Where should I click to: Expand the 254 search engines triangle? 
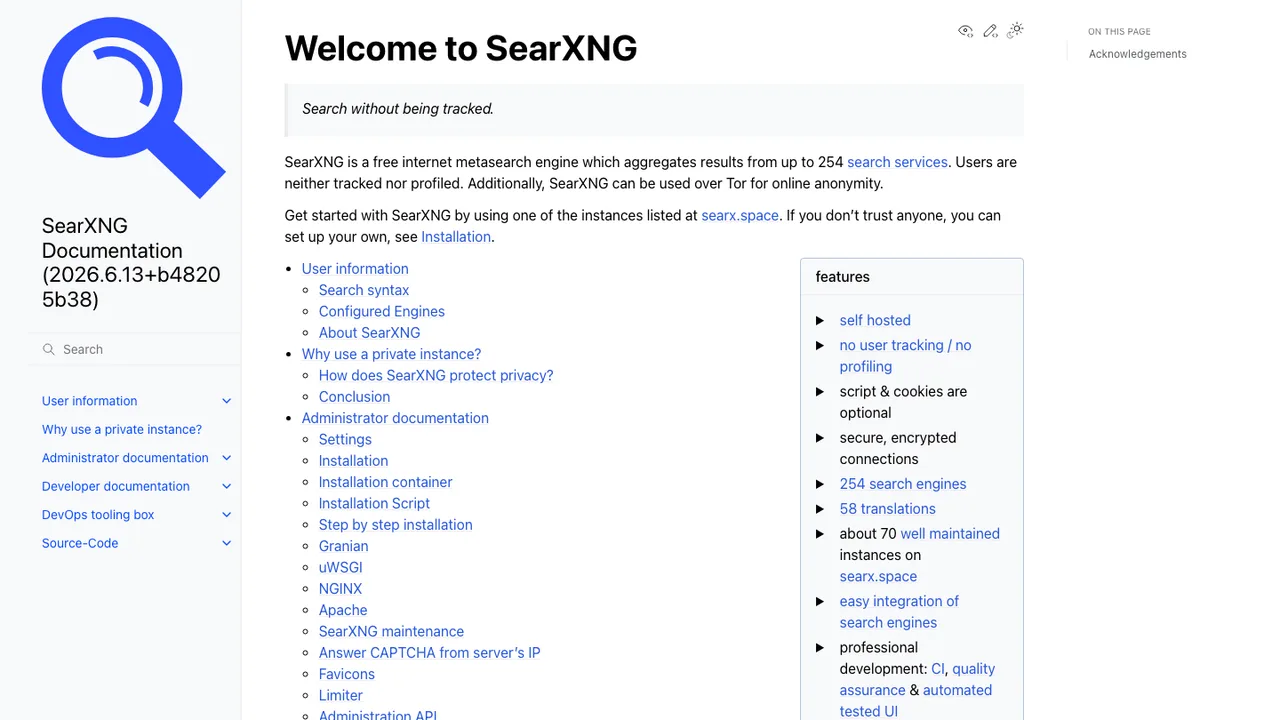(x=820, y=484)
